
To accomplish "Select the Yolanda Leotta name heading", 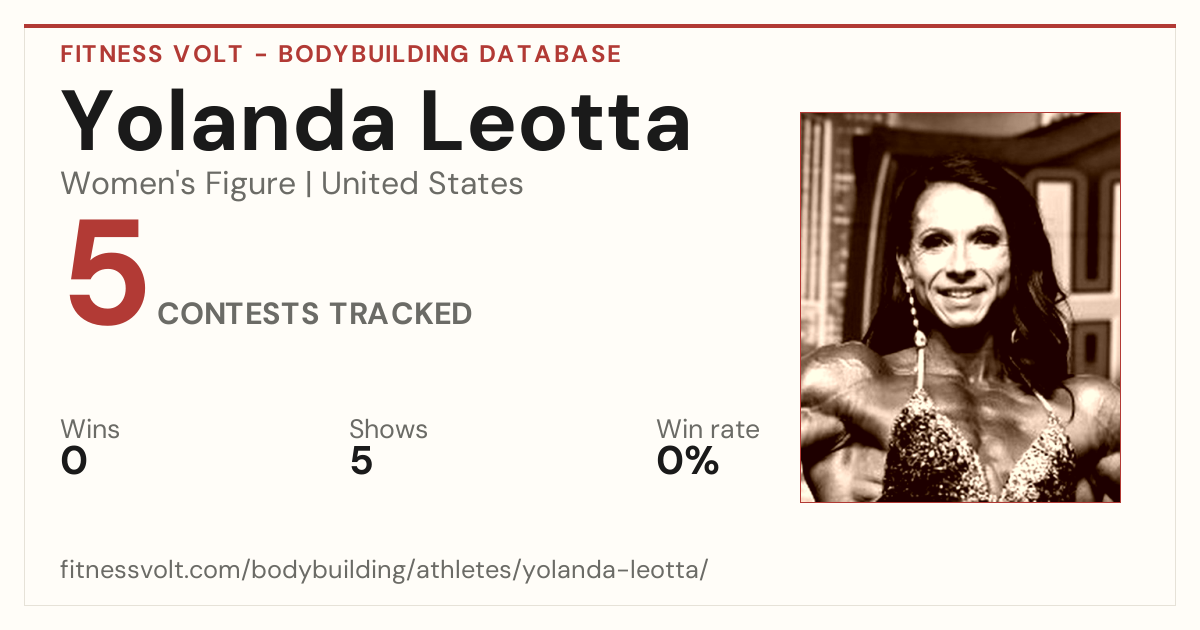I will [x=376, y=121].
